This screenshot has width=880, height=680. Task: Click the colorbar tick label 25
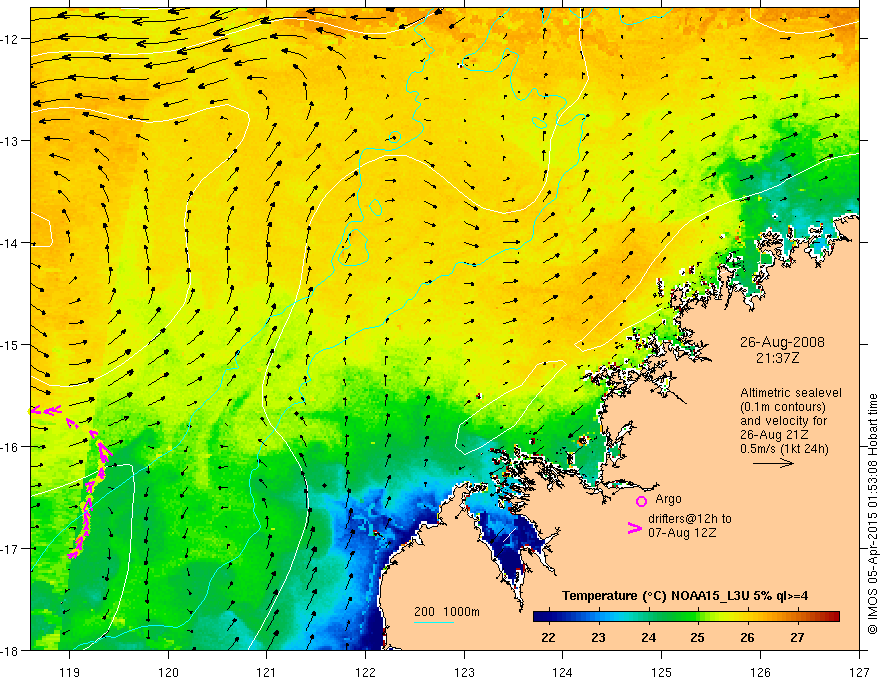pyautogui.click(x=698, y=637)
